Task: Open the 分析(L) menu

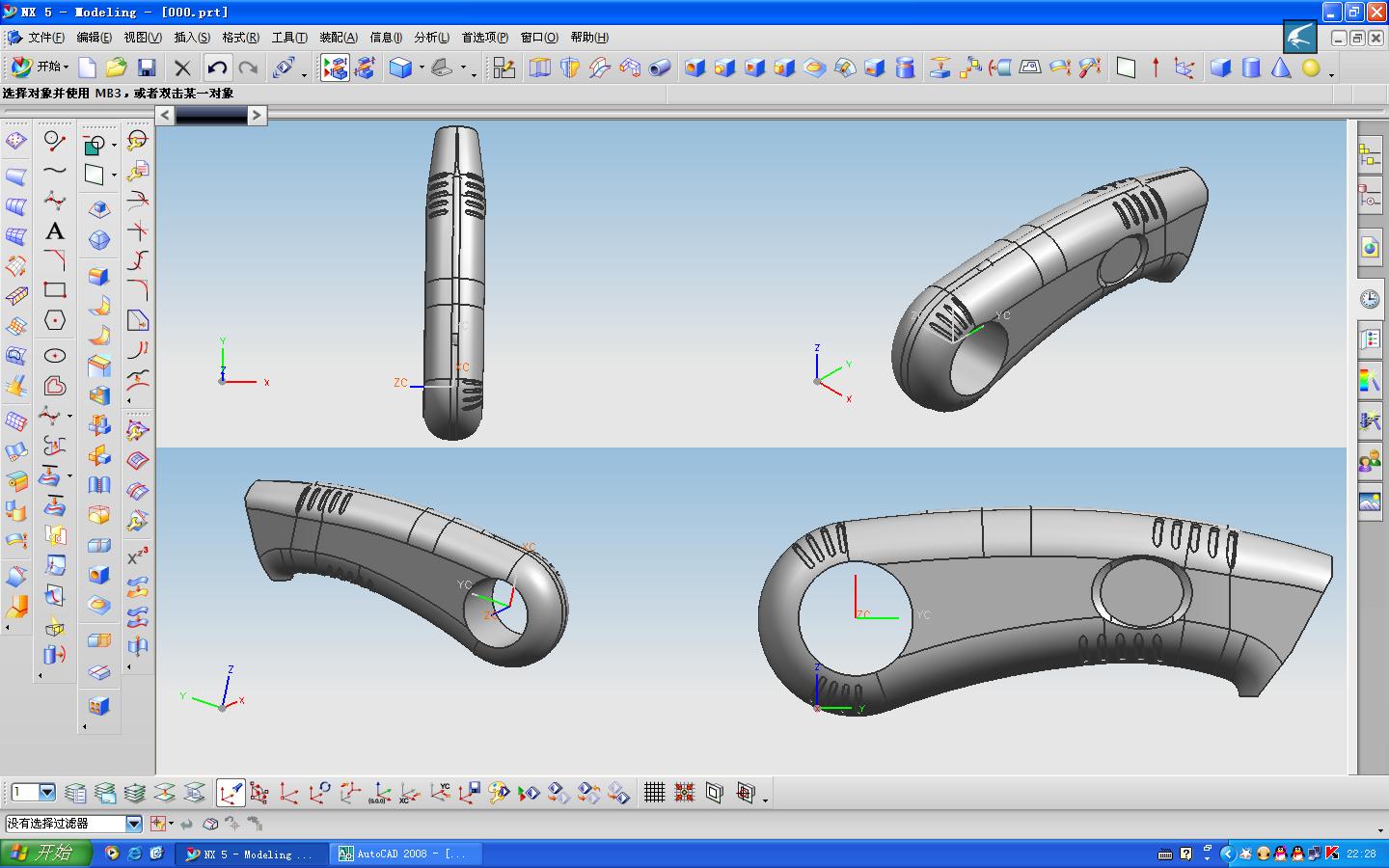Action: [x=431, y=38]
